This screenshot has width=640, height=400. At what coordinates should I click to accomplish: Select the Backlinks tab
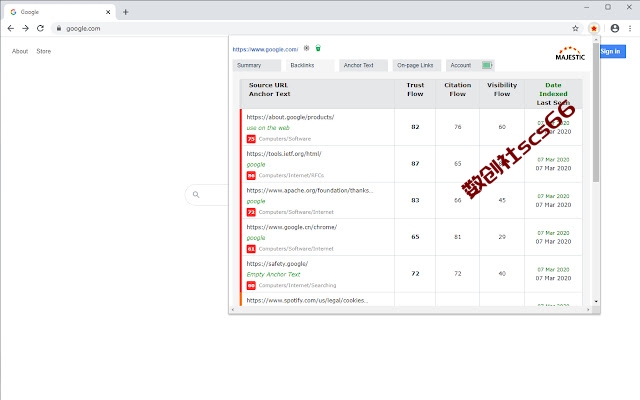pos(310,65)
